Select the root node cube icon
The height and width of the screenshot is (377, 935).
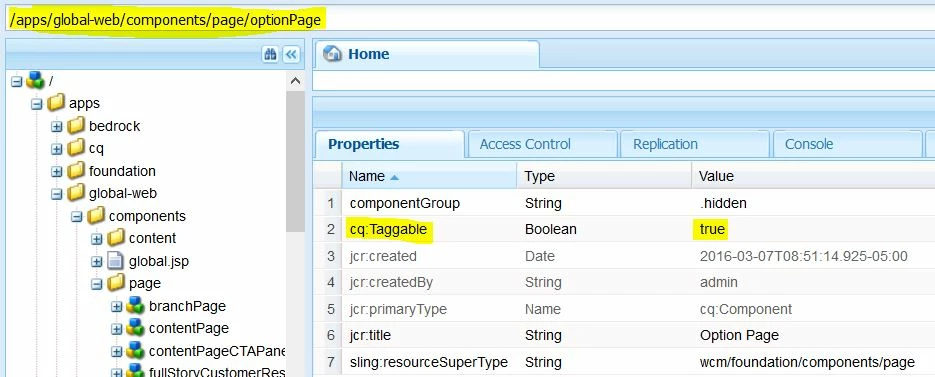(x=36, y=81)
